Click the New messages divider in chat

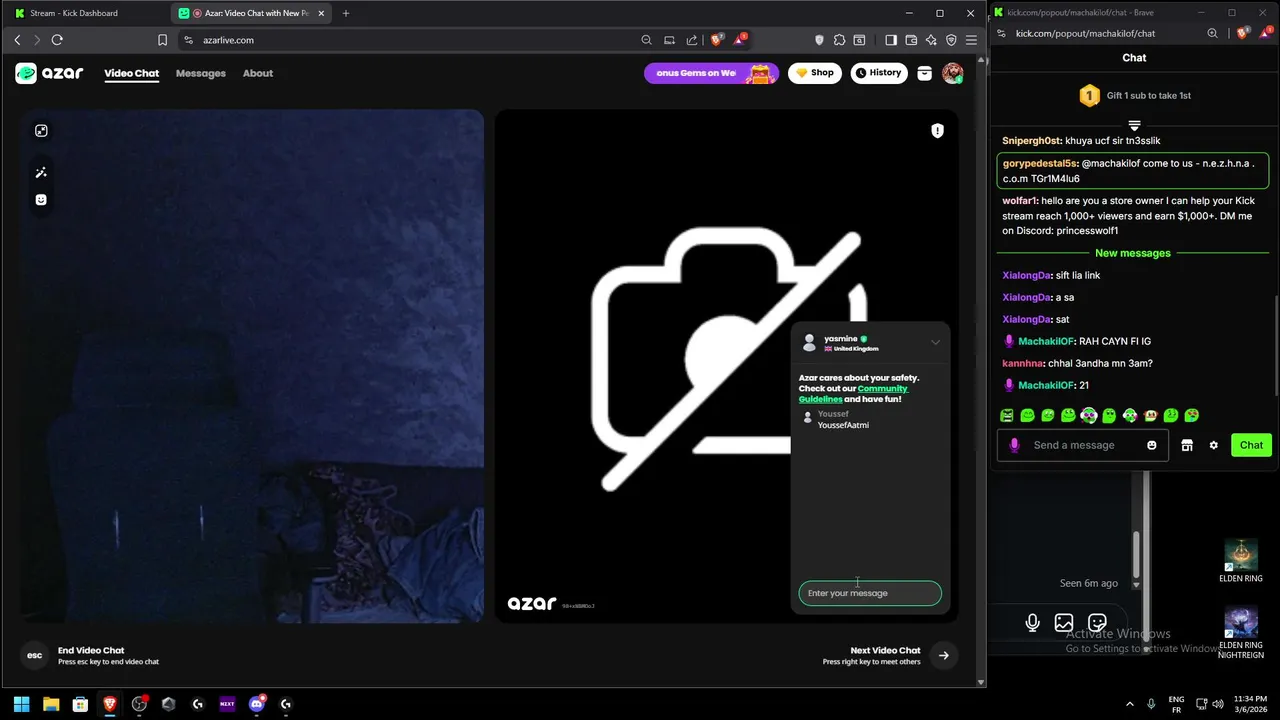(x=1132, y=253)
